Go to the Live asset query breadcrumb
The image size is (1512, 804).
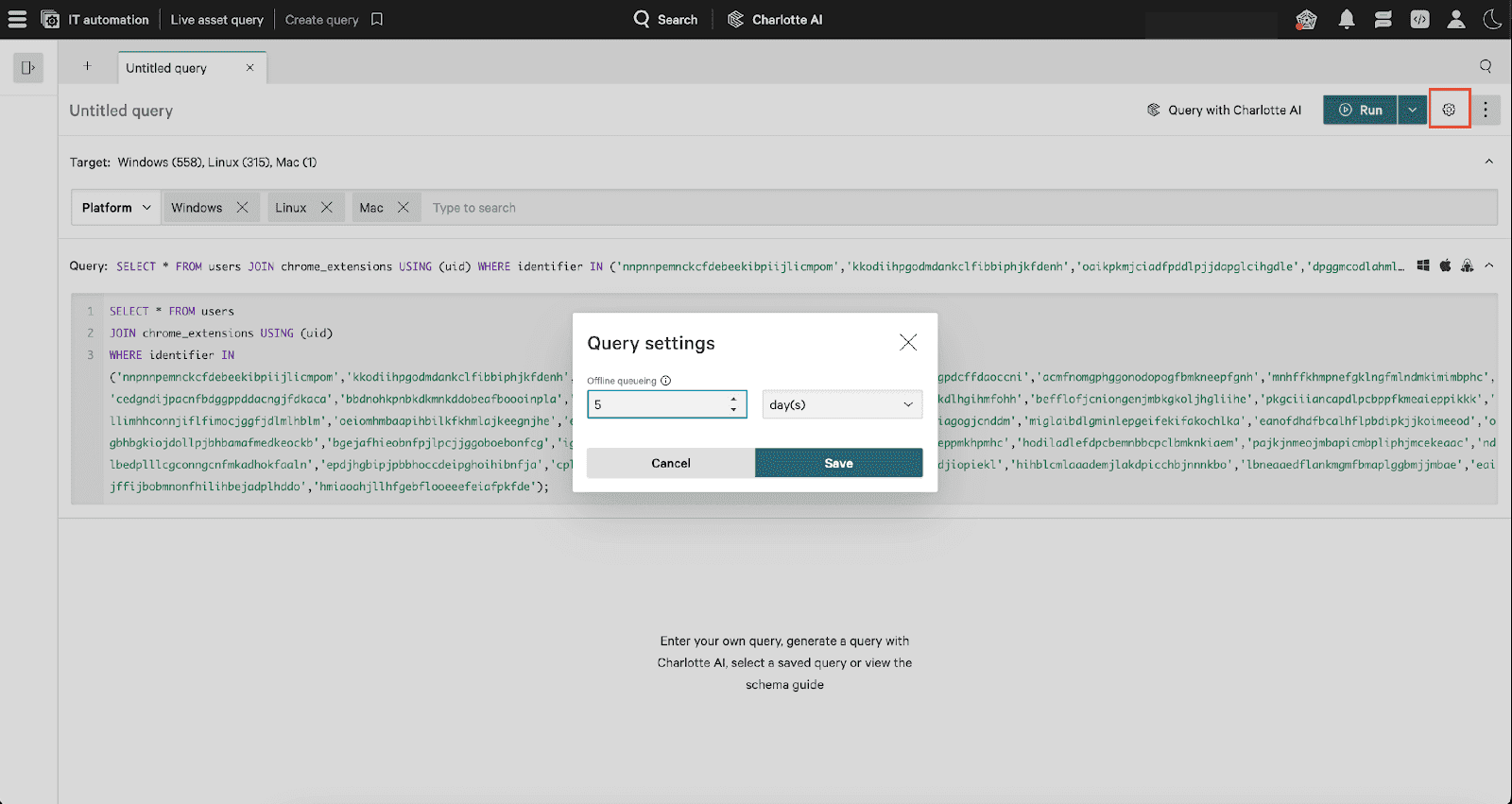[216, 19]
